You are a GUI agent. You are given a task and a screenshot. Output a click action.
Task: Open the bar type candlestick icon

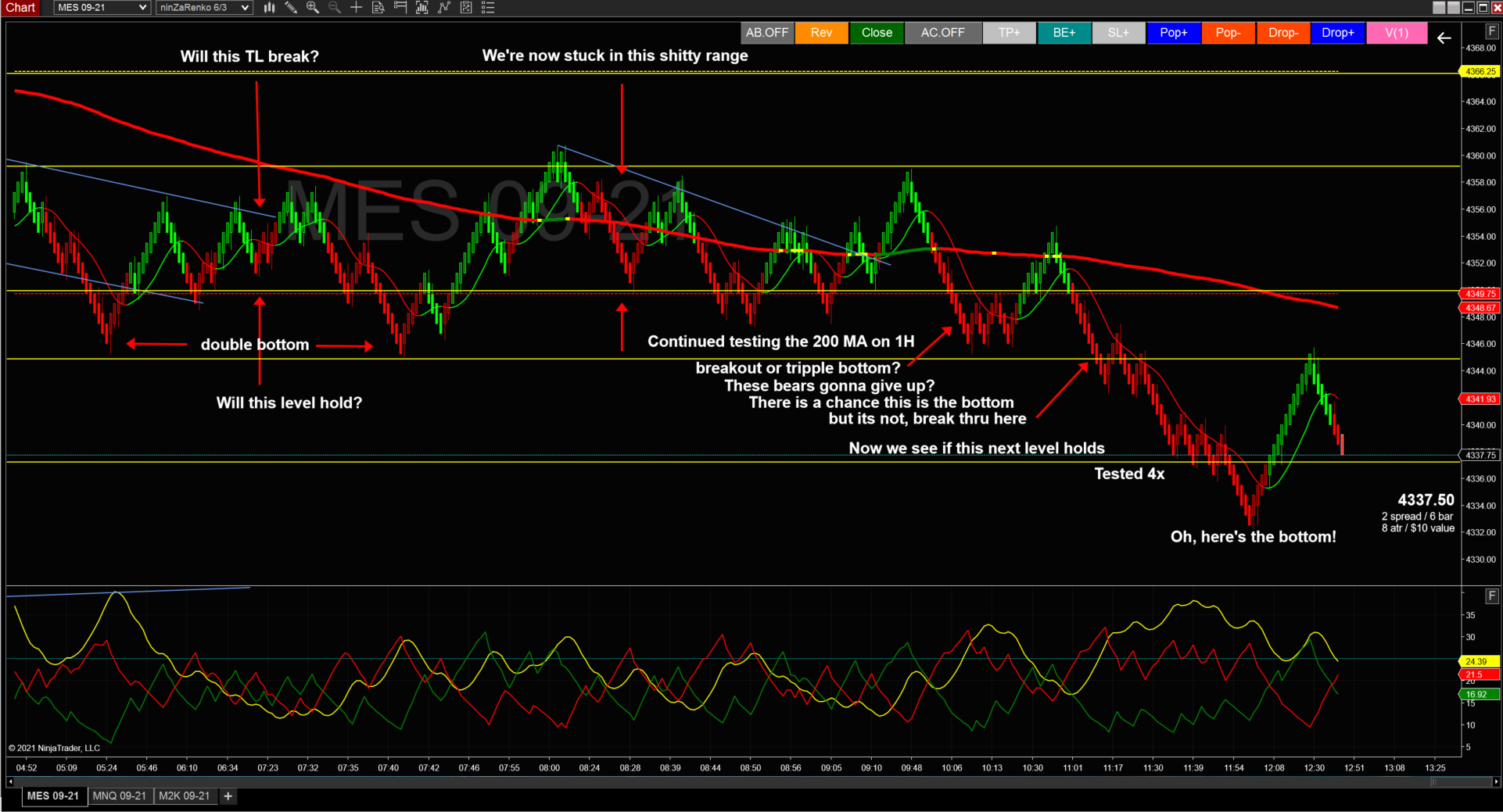[269, 8]
